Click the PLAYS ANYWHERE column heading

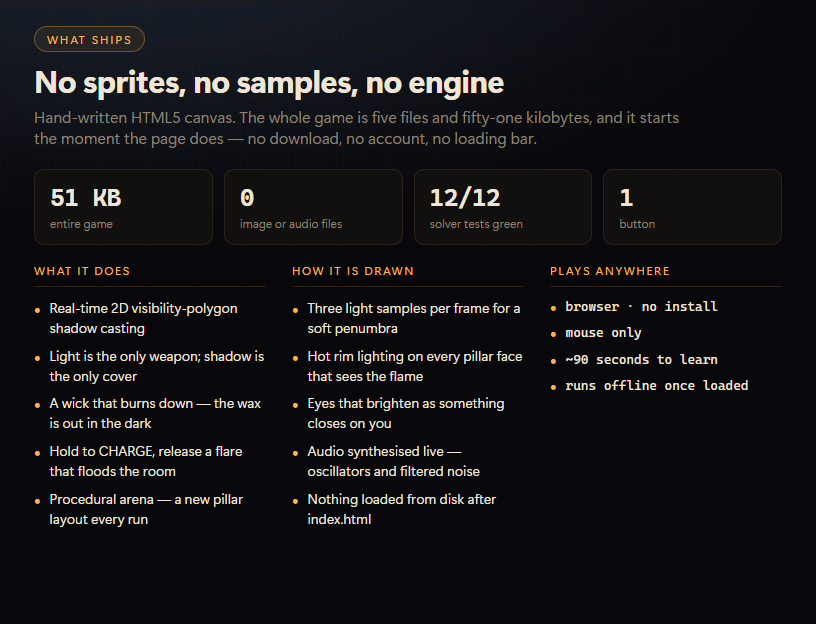[x=610, y=271]
